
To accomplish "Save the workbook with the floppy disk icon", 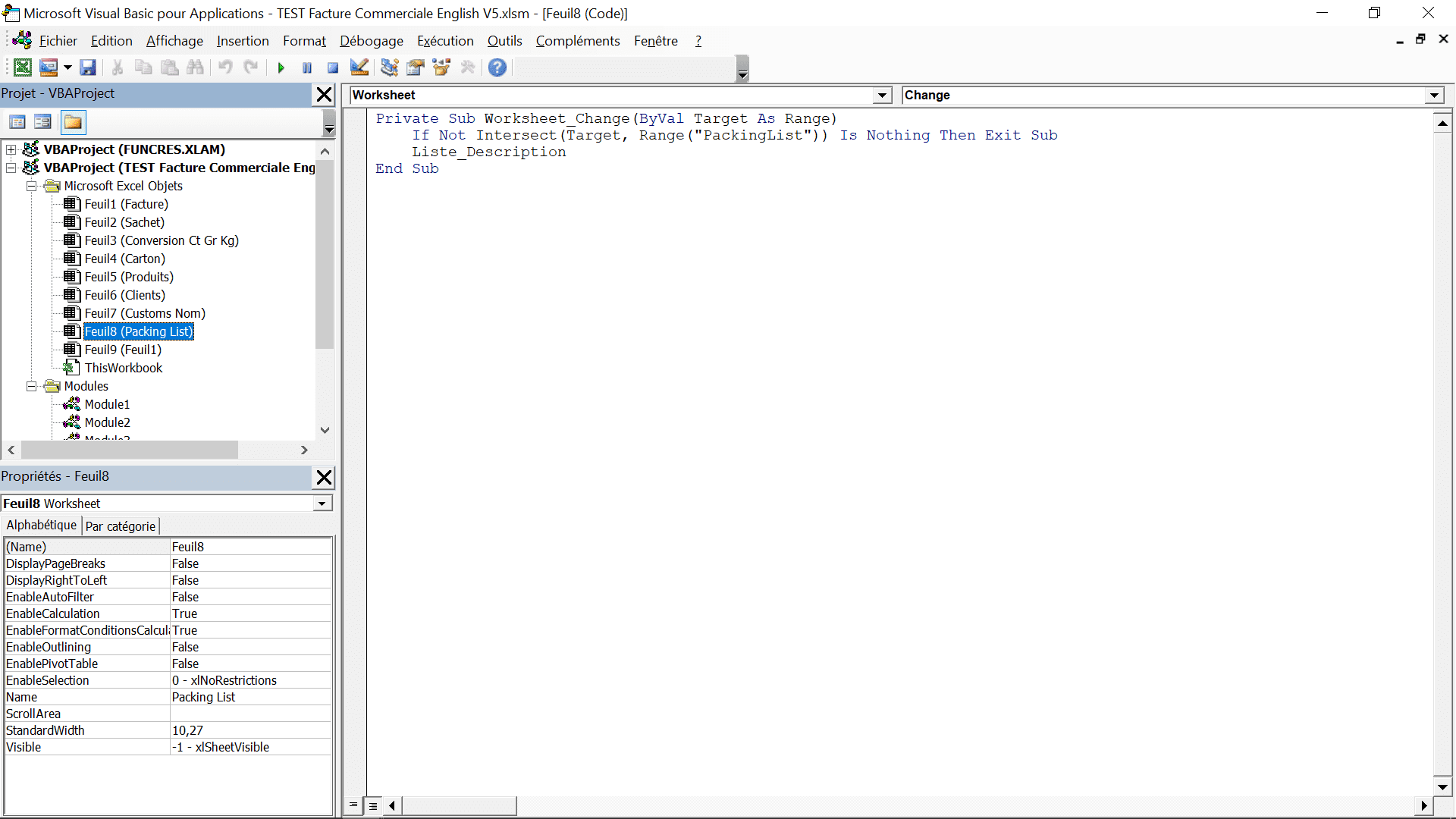I will click(88, 67).
